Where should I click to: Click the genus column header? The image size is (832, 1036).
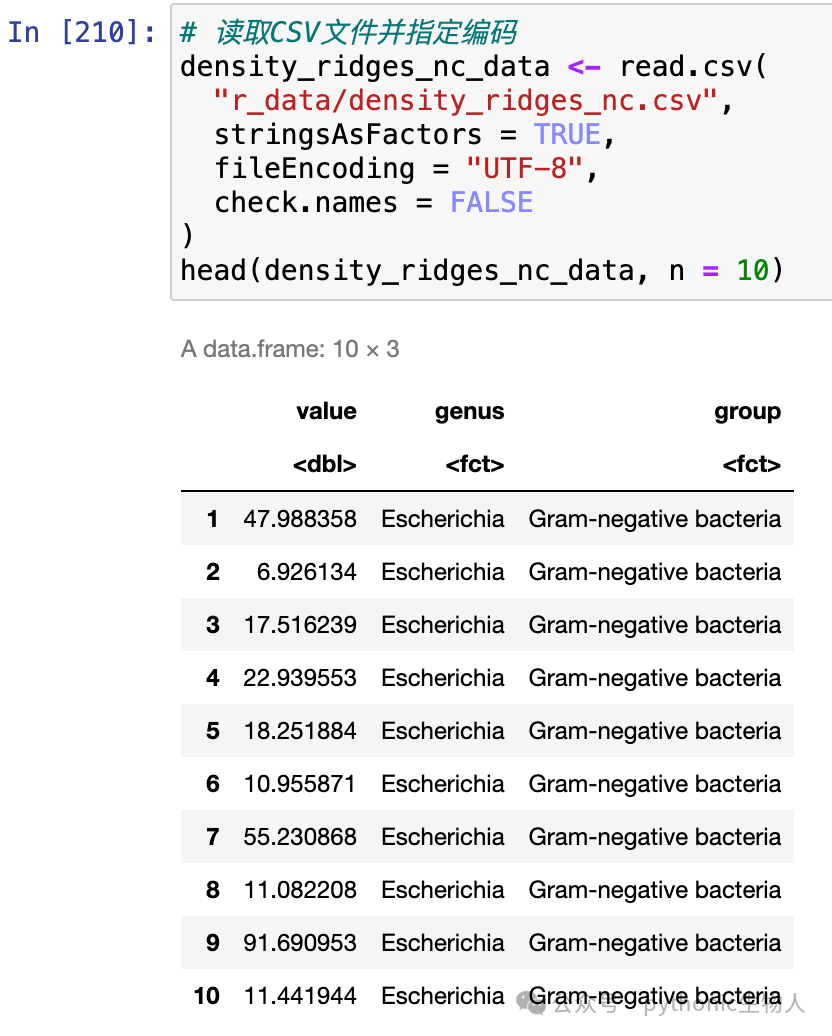(x=469, y=411)
